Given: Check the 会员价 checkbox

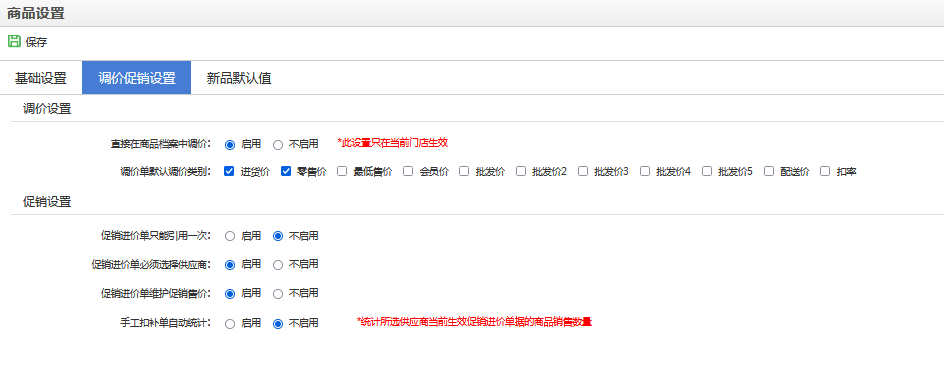Looking at the screenshot, I should pos(408,171).
